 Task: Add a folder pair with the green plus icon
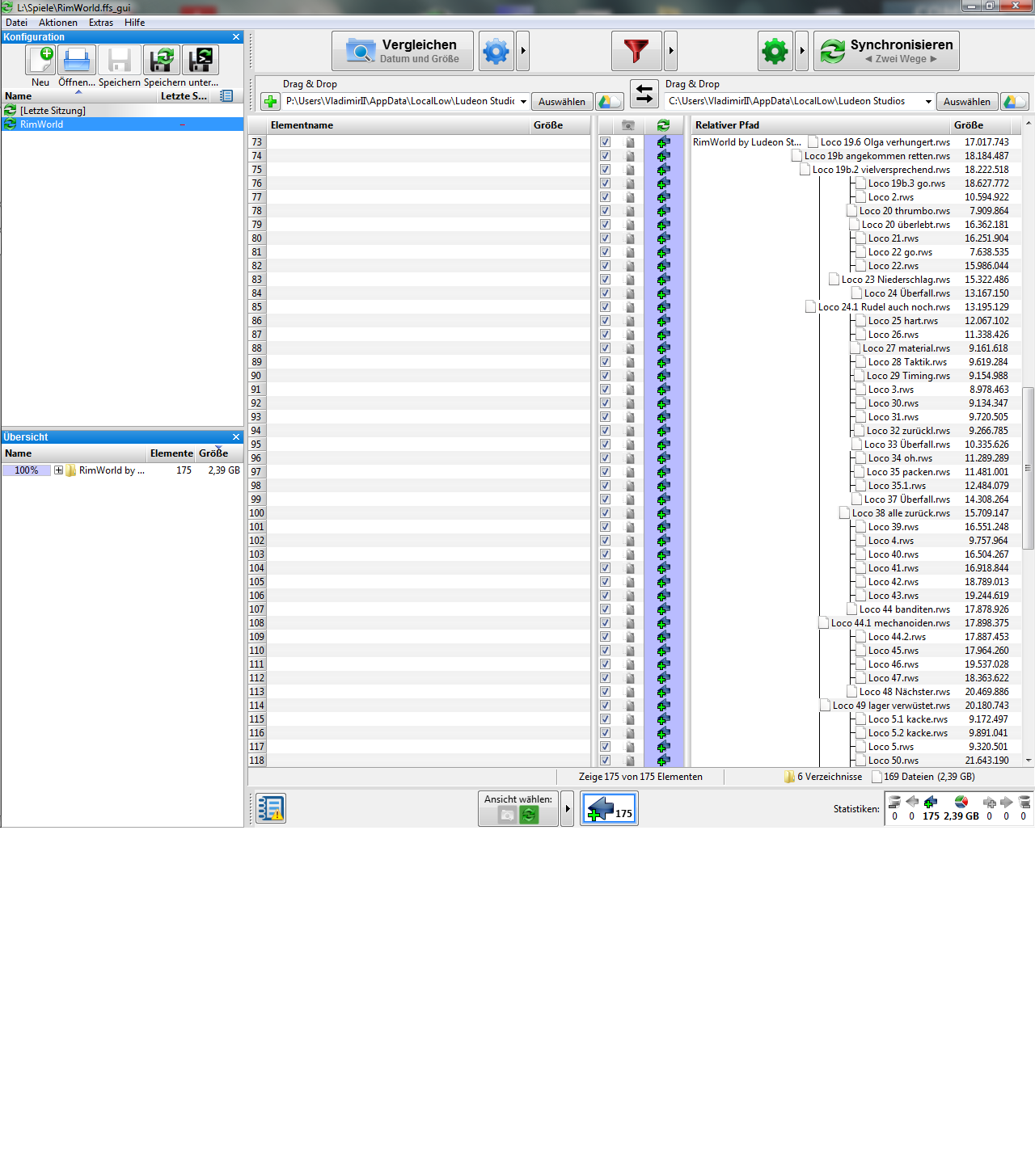pyautogui.click(x=270, y=101)
